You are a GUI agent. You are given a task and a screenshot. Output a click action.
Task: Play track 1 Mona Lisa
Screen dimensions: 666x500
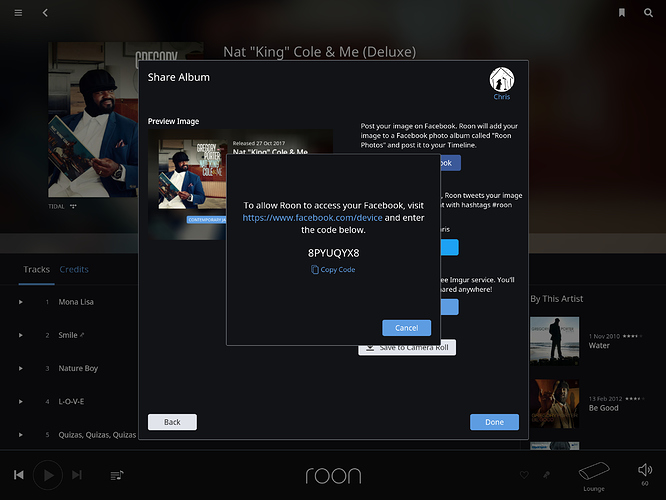pyautogui.click(x=20, y=302)
